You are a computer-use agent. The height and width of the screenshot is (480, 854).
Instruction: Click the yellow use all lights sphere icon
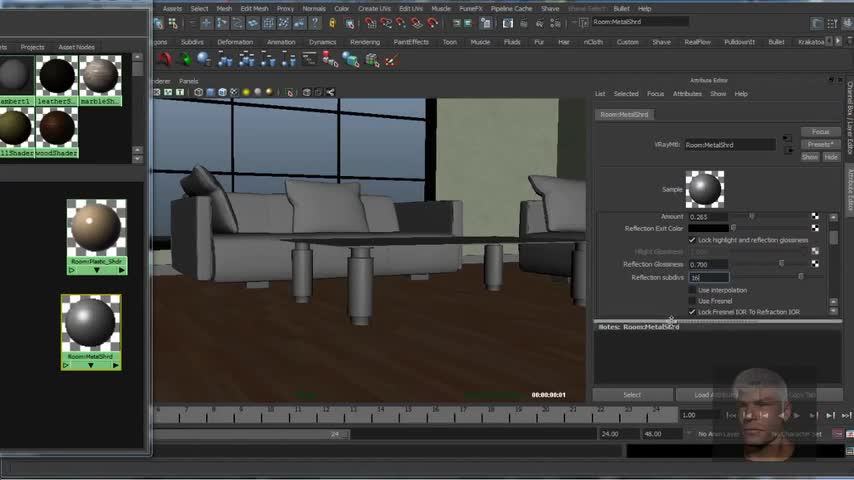pyautogui.click(x=246, y=92)
